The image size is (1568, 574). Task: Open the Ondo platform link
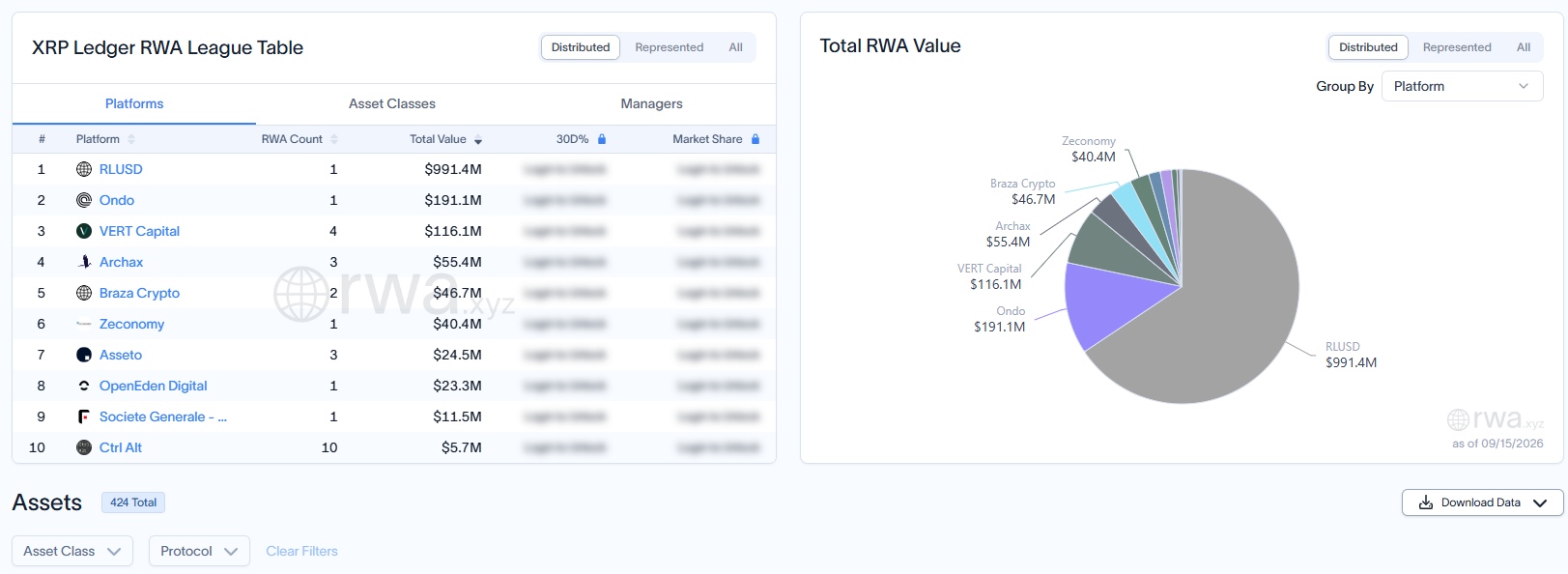click(117, 200)
